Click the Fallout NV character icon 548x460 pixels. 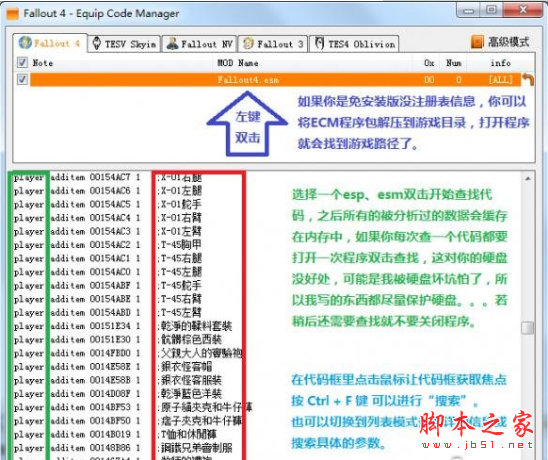172,44
